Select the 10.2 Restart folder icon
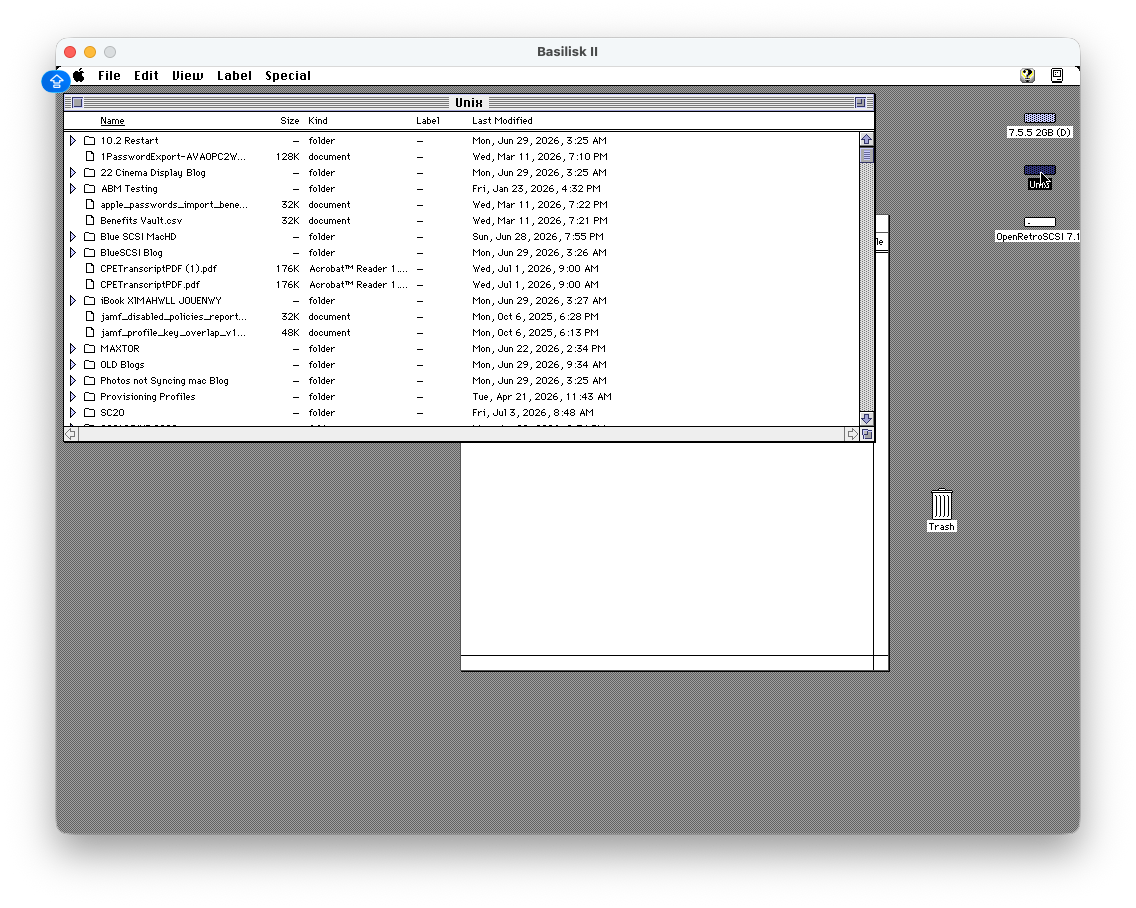This screenshot has height=908, width=1136. click(90, 141)
